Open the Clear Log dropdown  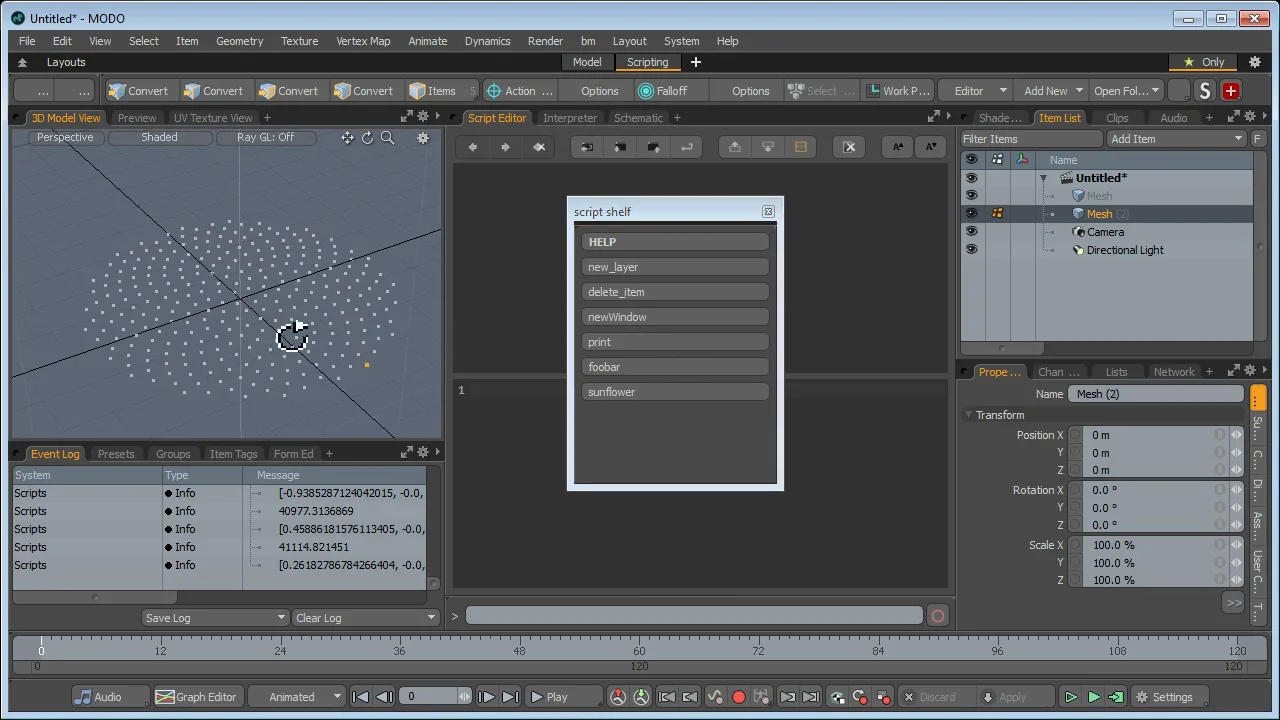(x=365, y=618)
